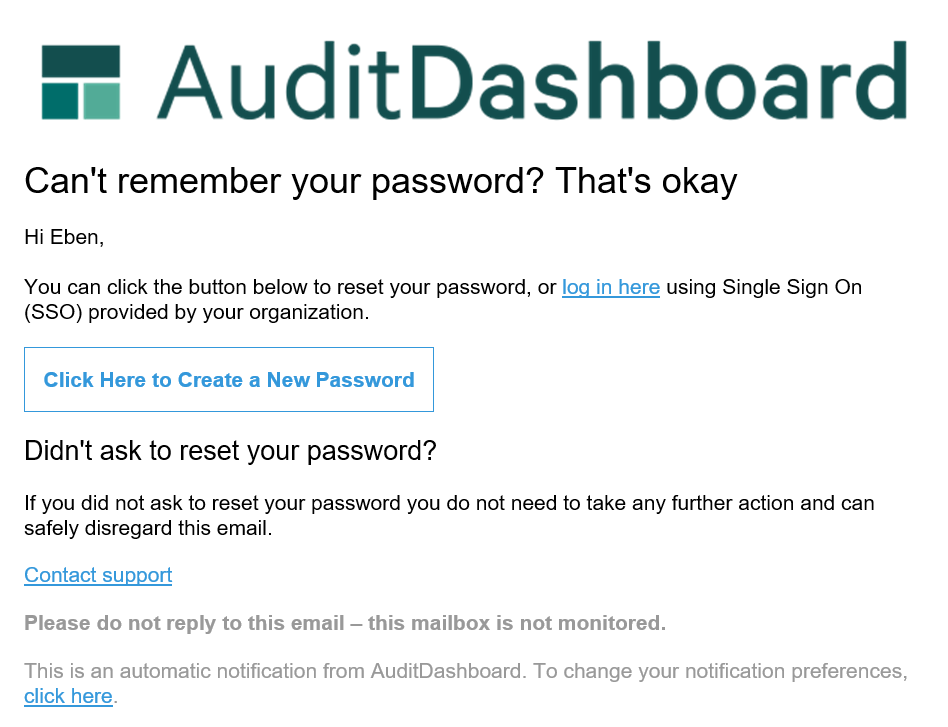Click the AuditDashboard logo squares icon

[81, 82]
